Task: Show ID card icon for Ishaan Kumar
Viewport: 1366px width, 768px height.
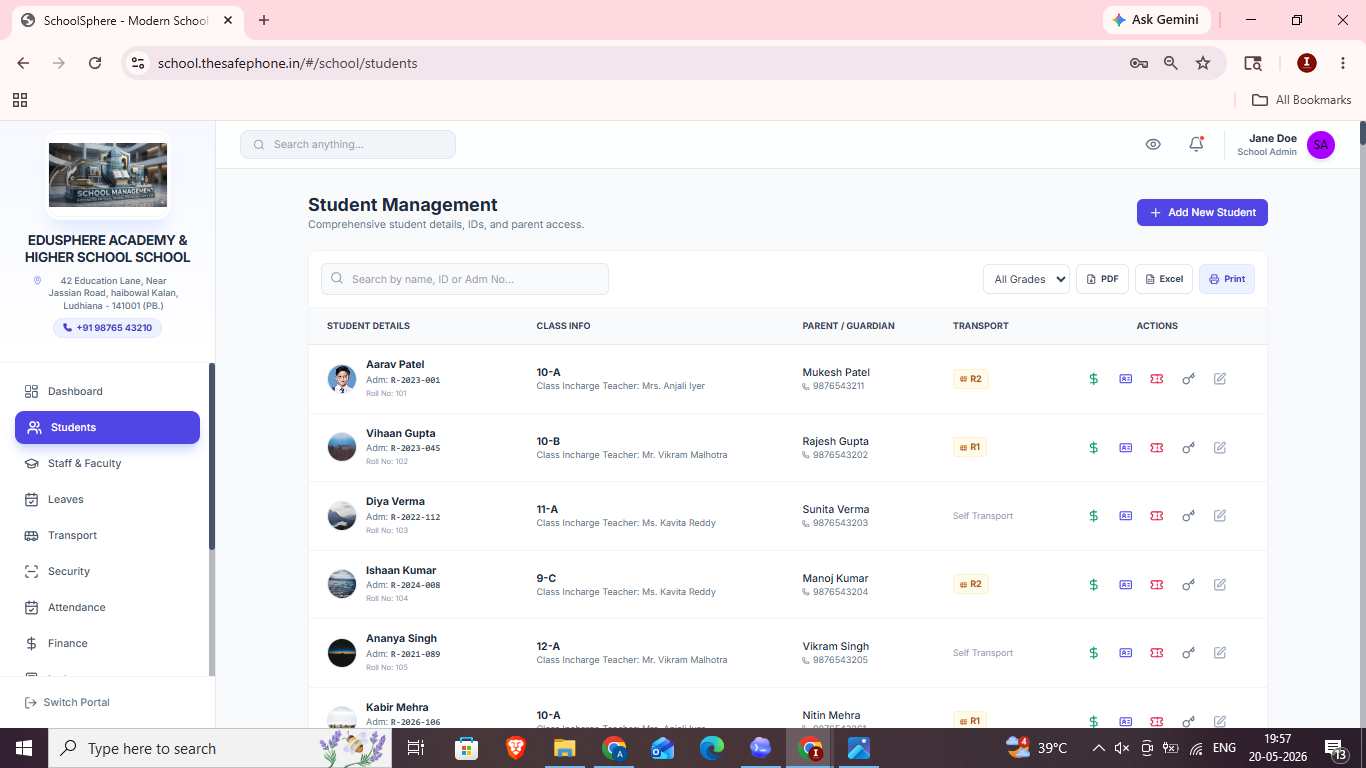Action: (x=1125, y=584)
